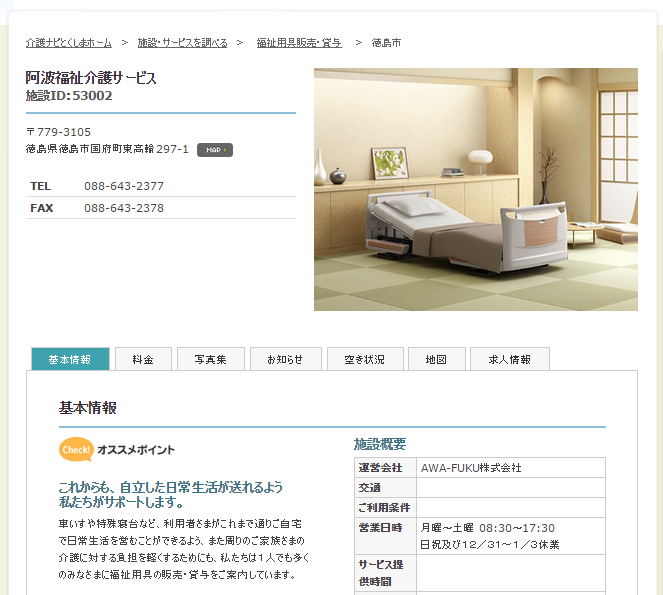Click the FAX number 088-643-2378
This screenshot has width=663, height=595.
coord(124,208)
